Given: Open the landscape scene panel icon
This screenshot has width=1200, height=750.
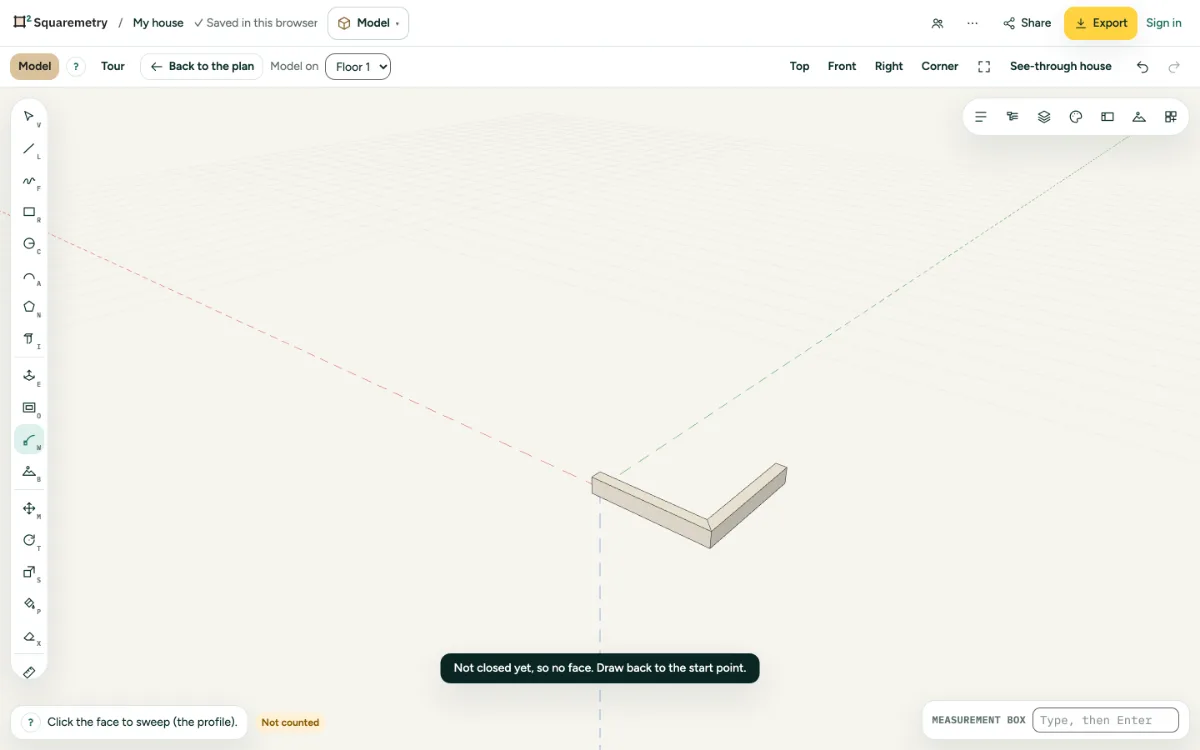Looking at the screenshot, I should coord(1139,117).
